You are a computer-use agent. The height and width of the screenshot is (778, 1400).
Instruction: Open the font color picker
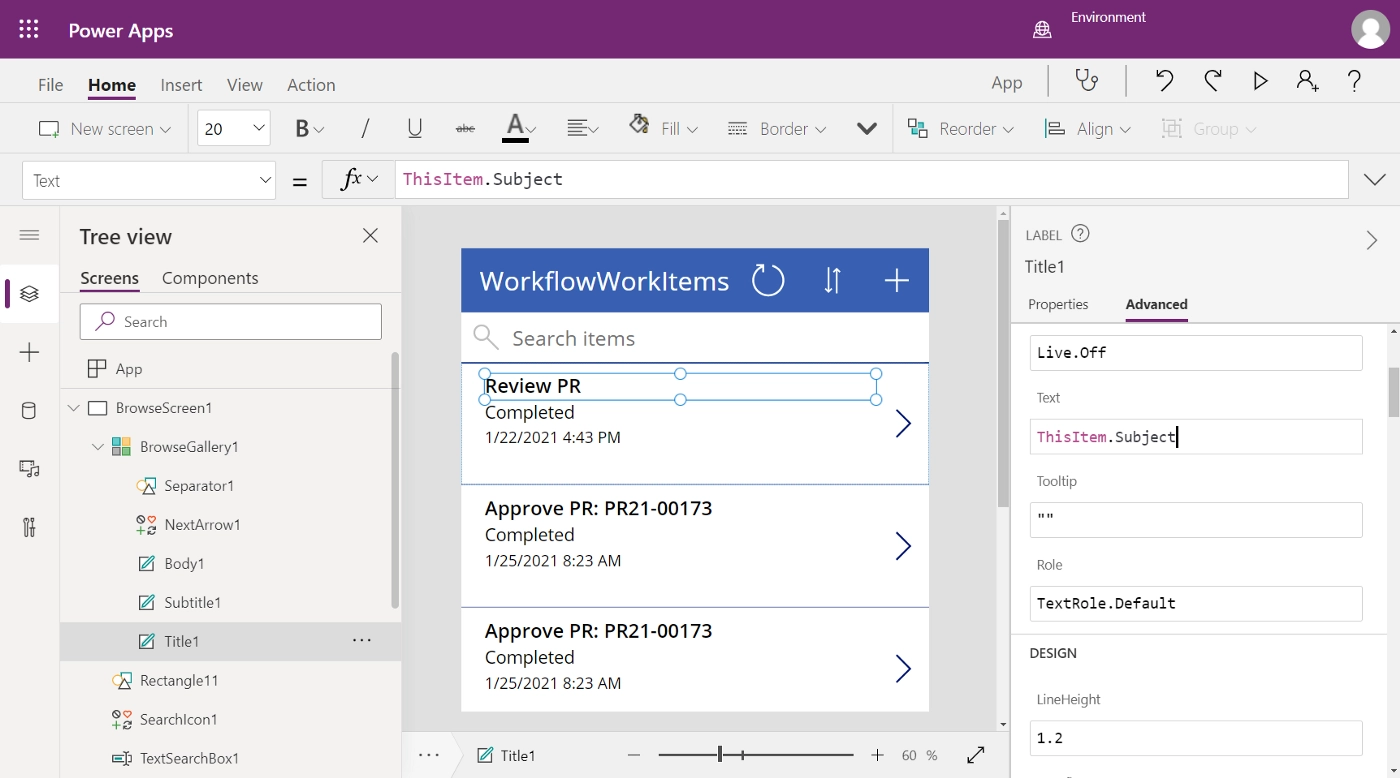(x=520, y=129)
